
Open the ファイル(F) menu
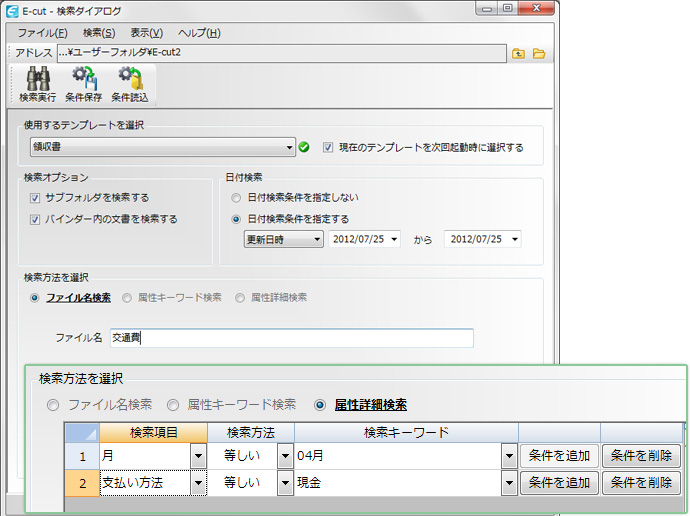click(x=42, y=33)
